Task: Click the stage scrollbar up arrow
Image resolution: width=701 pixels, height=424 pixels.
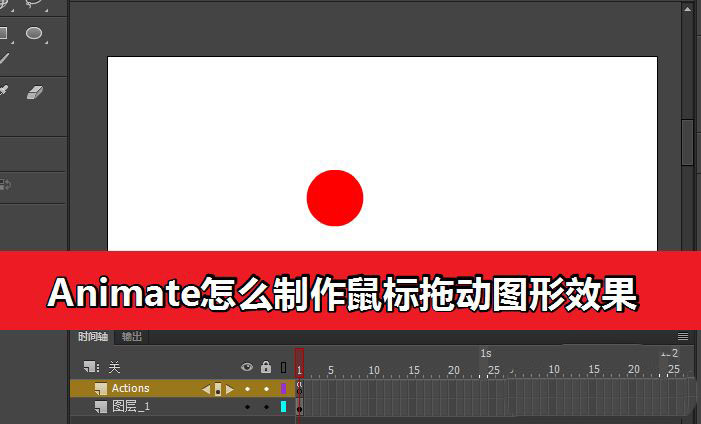Action: [688, 8]
